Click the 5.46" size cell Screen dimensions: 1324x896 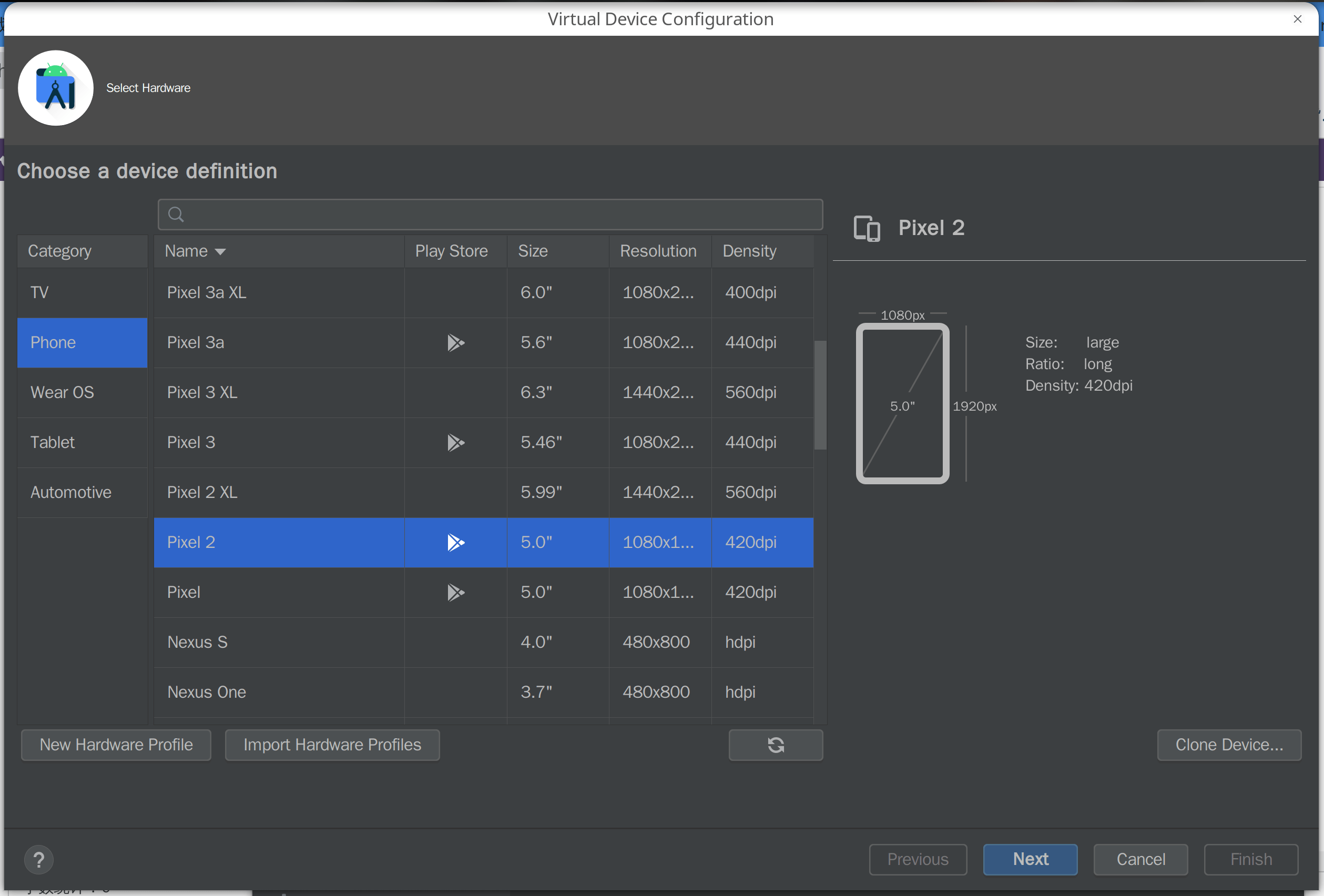(558, 443)
